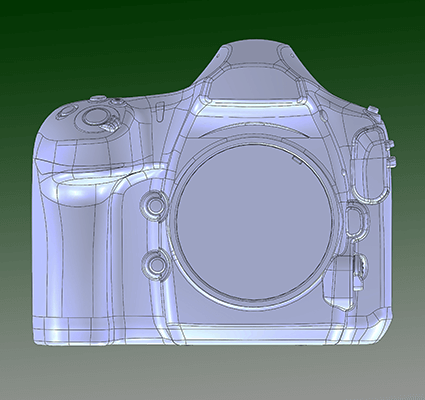Pick the ribbed focus mode switch lever
The width and height of the screenshot is (425, 400).
pyautogui.click(x=360, y=272)
